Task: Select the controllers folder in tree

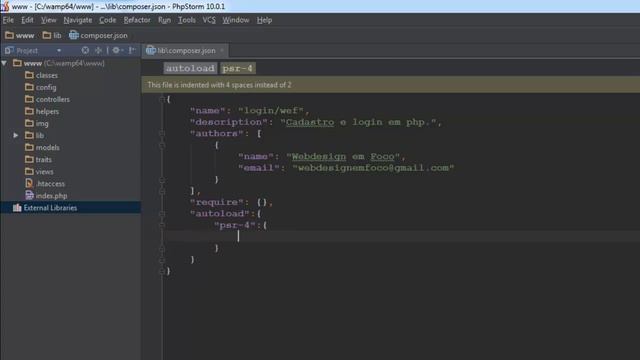Action: [53, 99]
